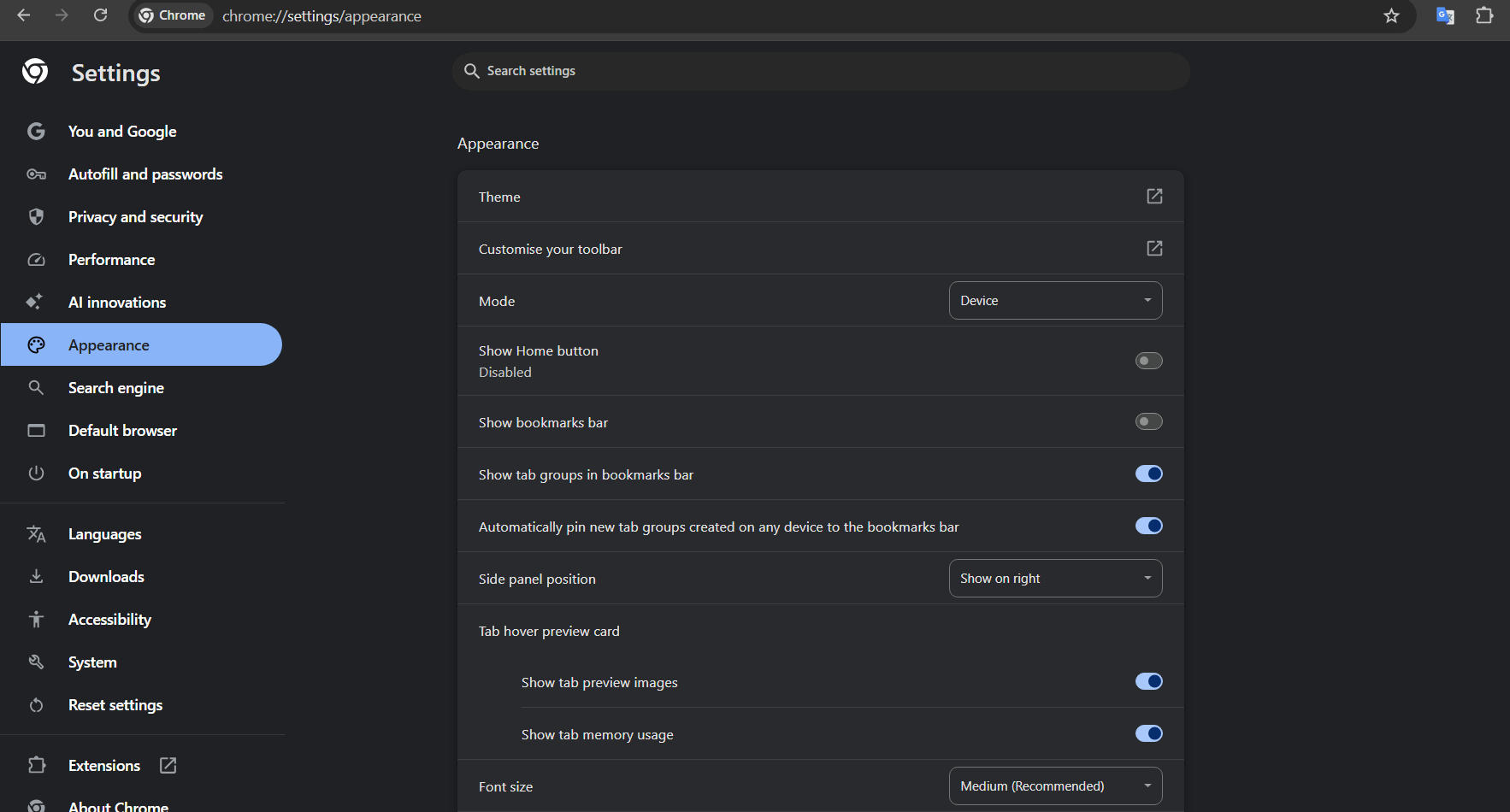Turn off Show tab preview images
Screen dimensions: 1510x812
click(1148, 681)
